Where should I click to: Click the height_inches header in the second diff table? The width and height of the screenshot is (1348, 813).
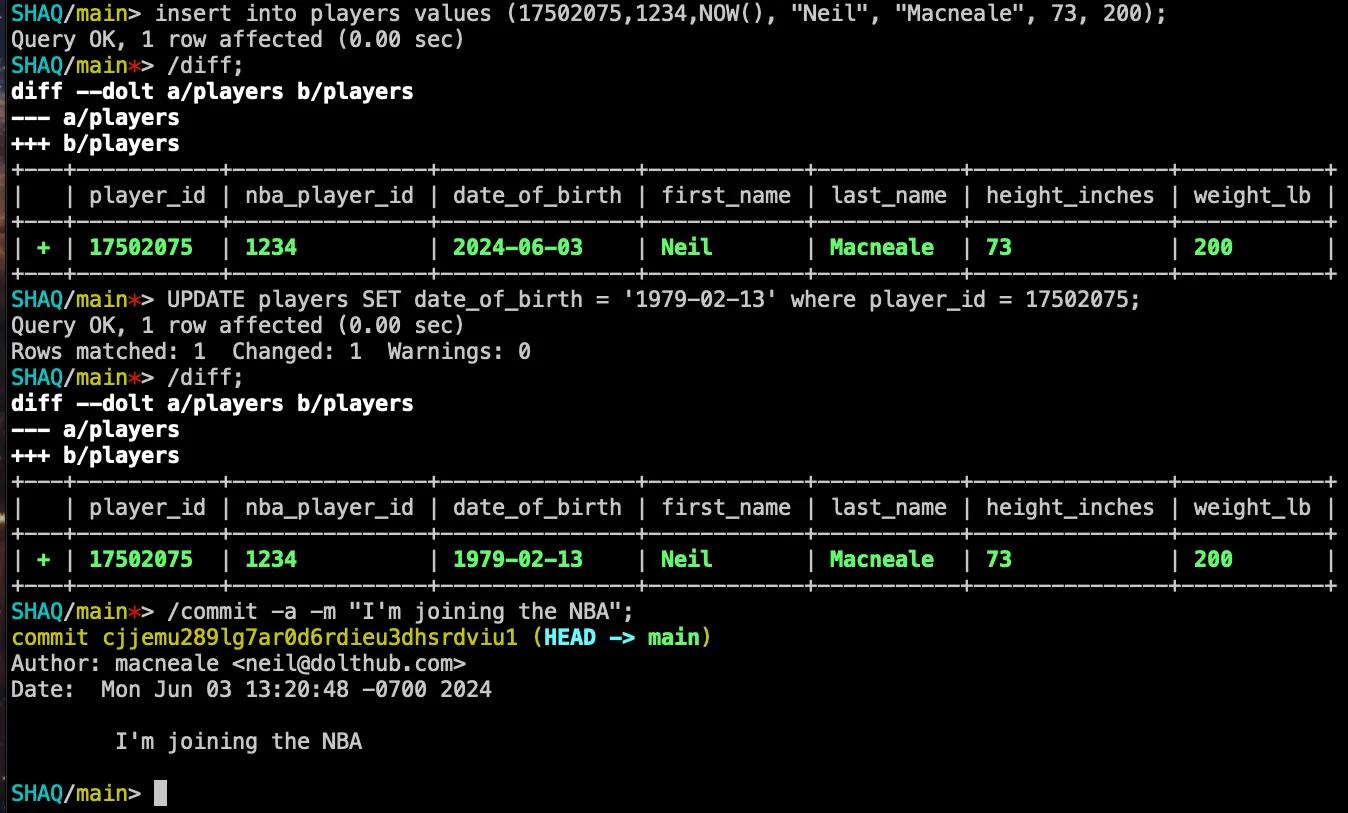[1069, 507]
